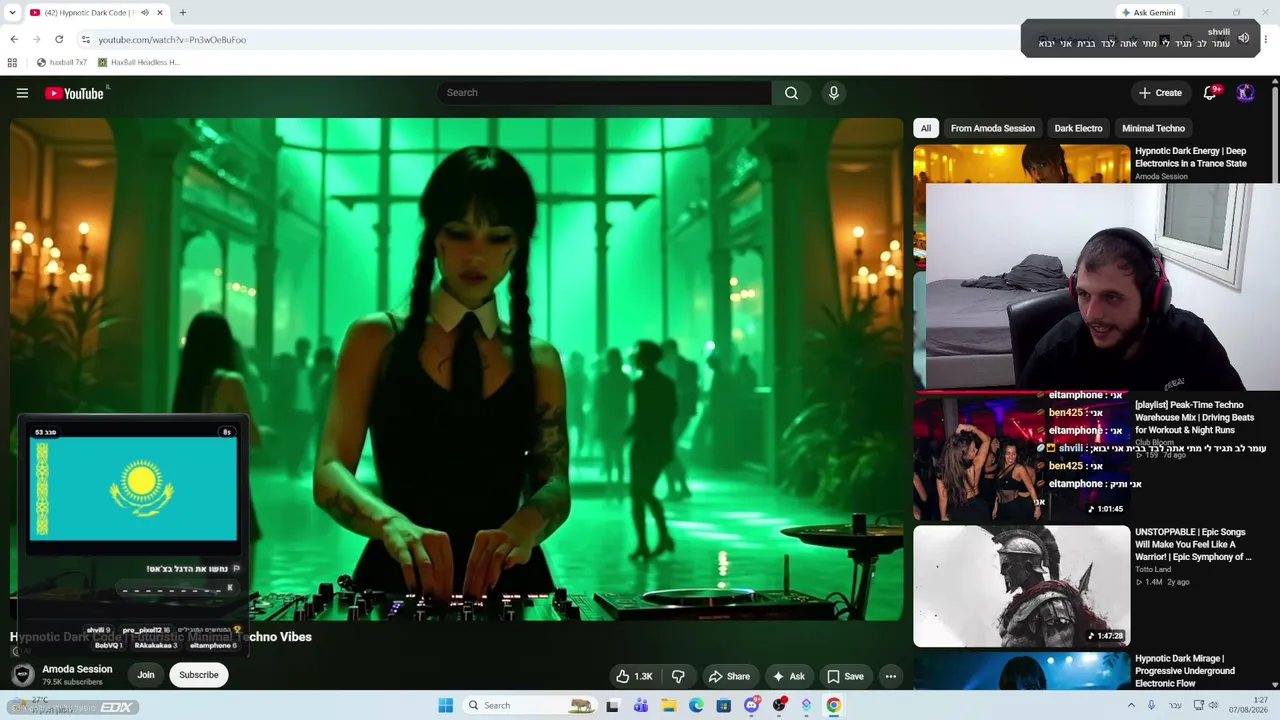The width and height of the screenshot is (1280, 720).
Task: Open the HaxBall Headless bookmark
Action: tap(139, 62)
